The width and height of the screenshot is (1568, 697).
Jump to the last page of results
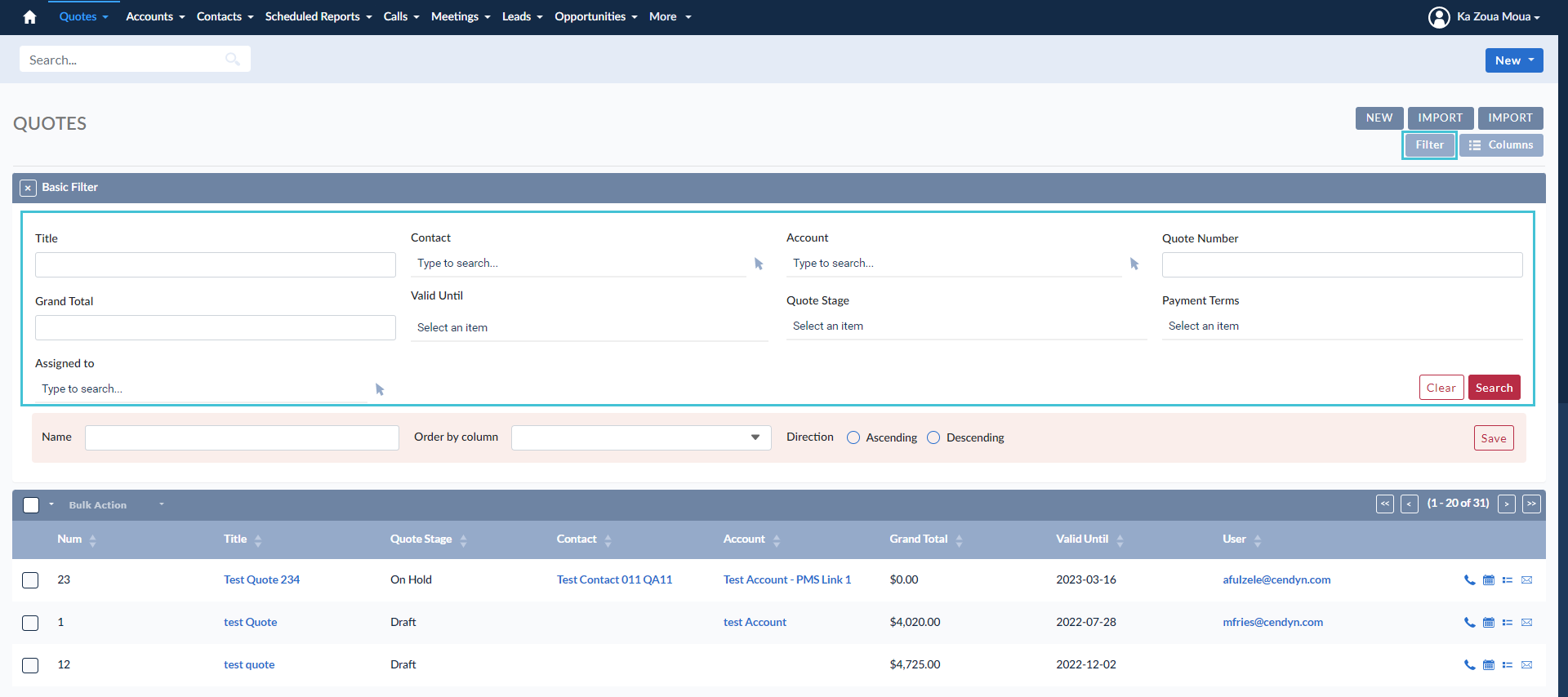click(x=1532, y=504)
